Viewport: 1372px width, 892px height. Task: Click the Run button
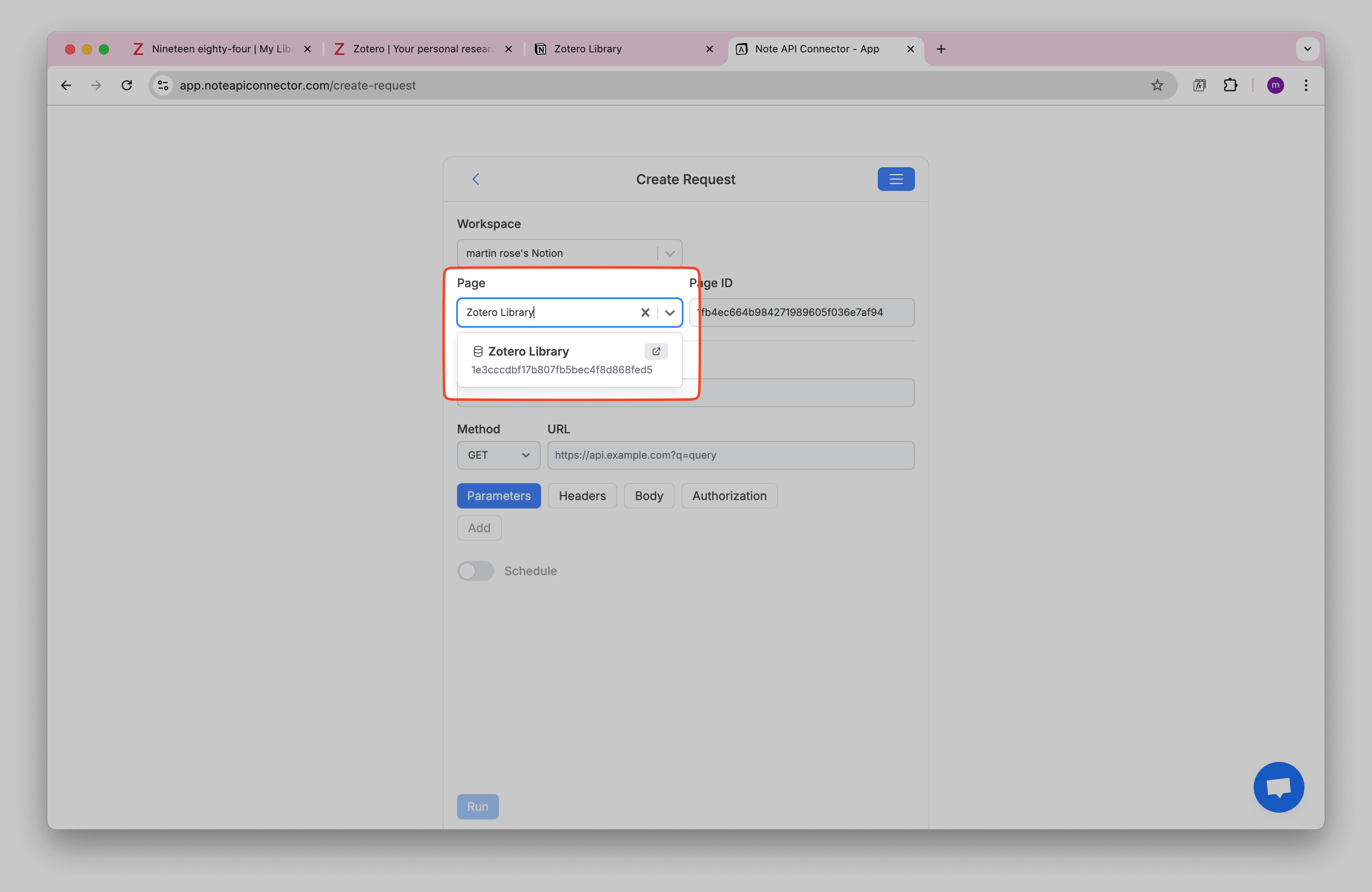click(478, 807)
